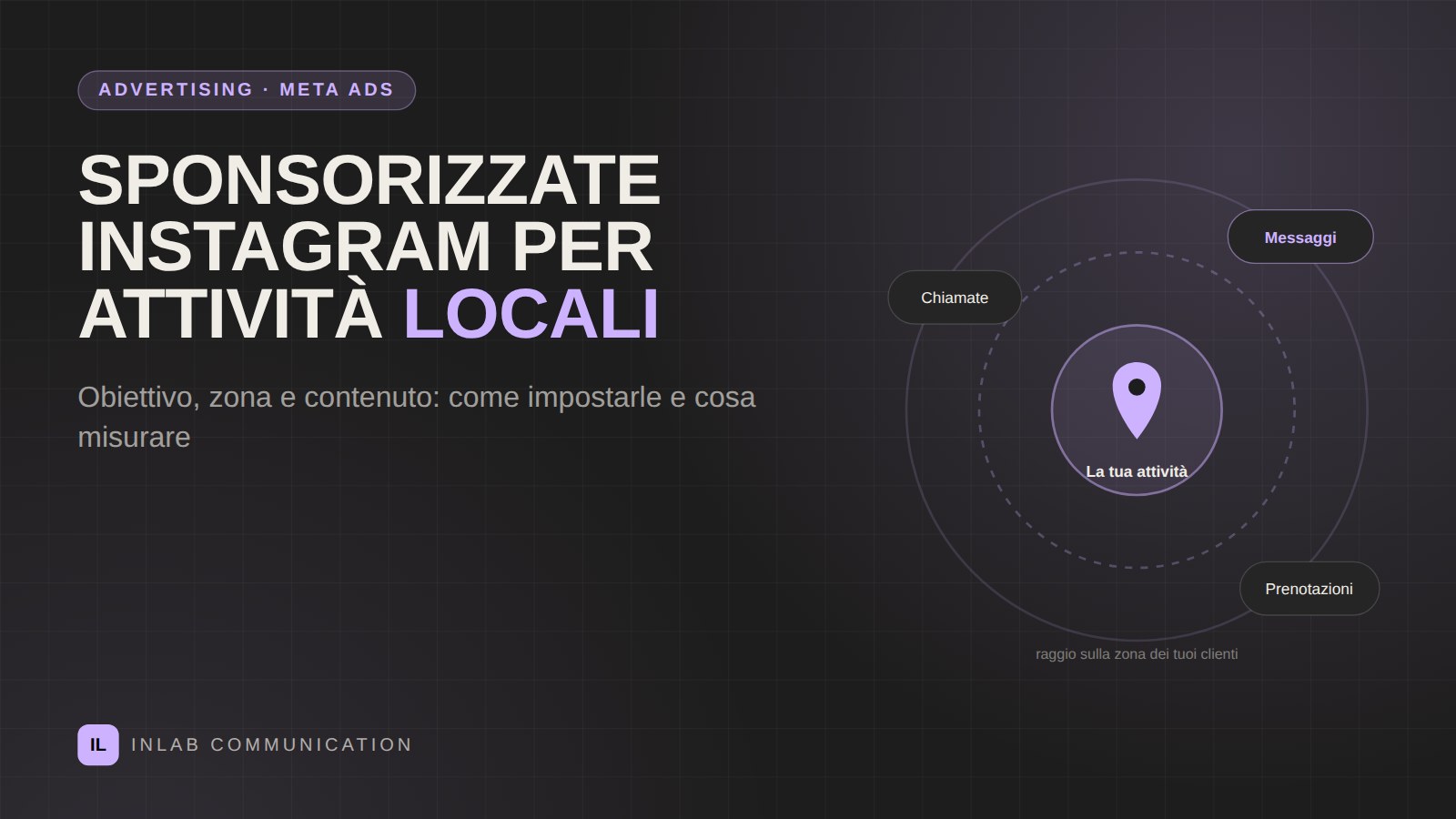
Task: Click the 'La tua attività' label
Action: [1137, 471]
